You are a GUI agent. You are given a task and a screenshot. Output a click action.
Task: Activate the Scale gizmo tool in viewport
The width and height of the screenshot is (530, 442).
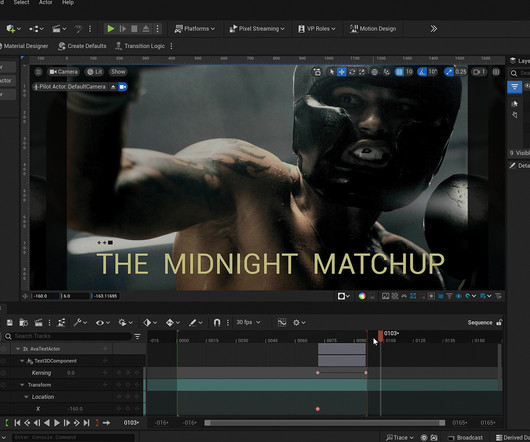362,72
